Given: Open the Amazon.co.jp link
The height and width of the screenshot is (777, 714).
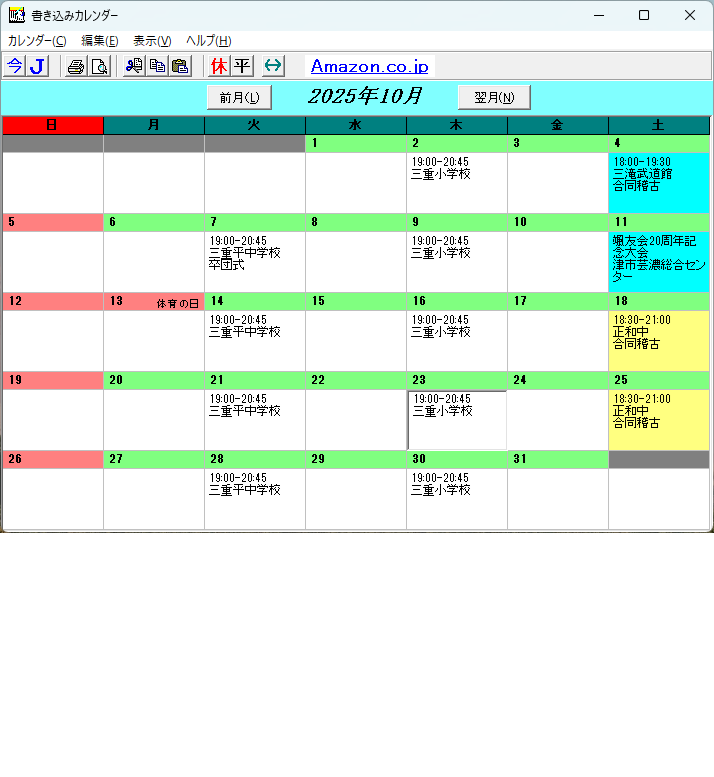Looking at the screenshot, I should coord(369,66).
